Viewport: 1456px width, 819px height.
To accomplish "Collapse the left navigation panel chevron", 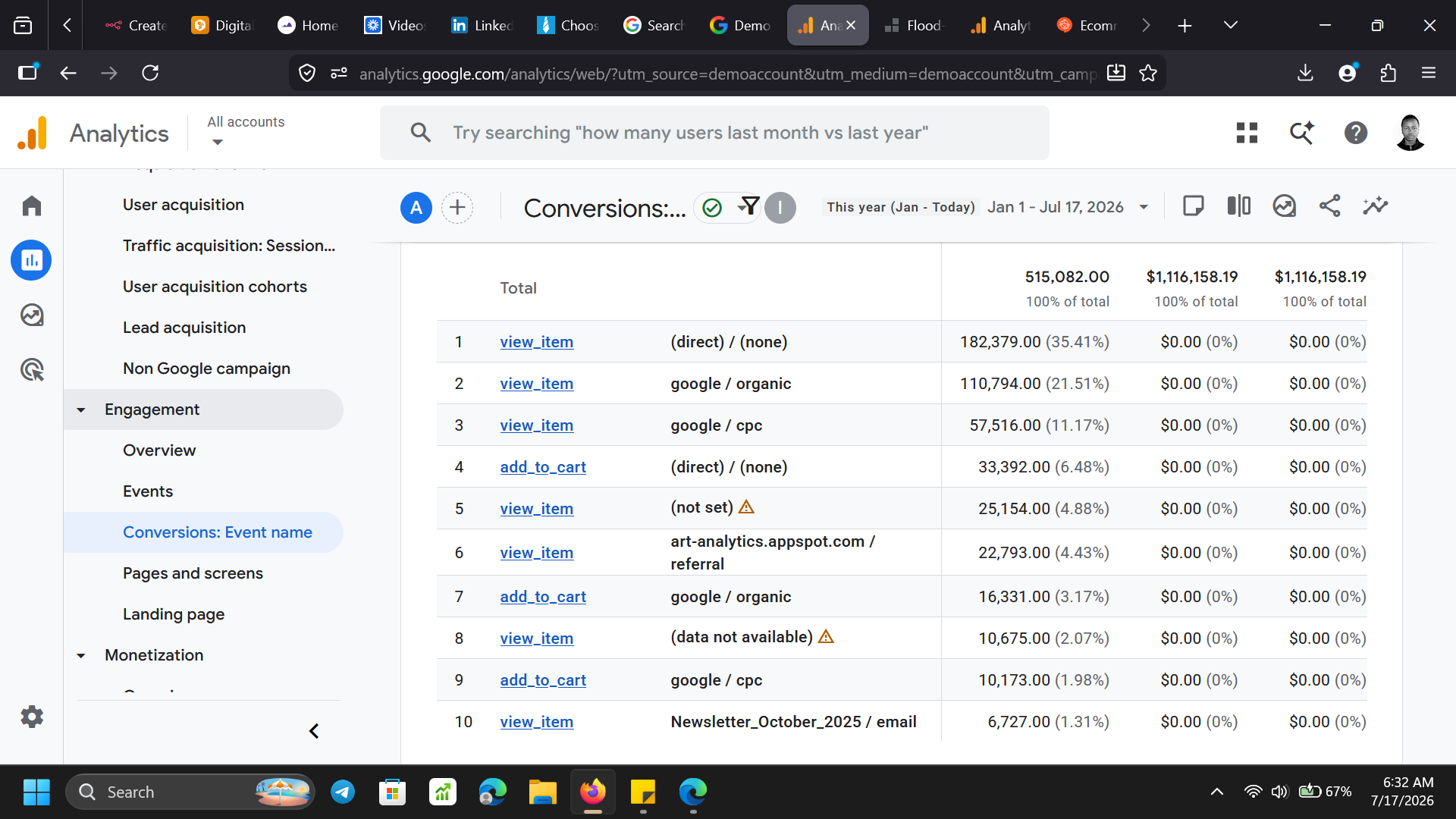I will click(314, 731).
